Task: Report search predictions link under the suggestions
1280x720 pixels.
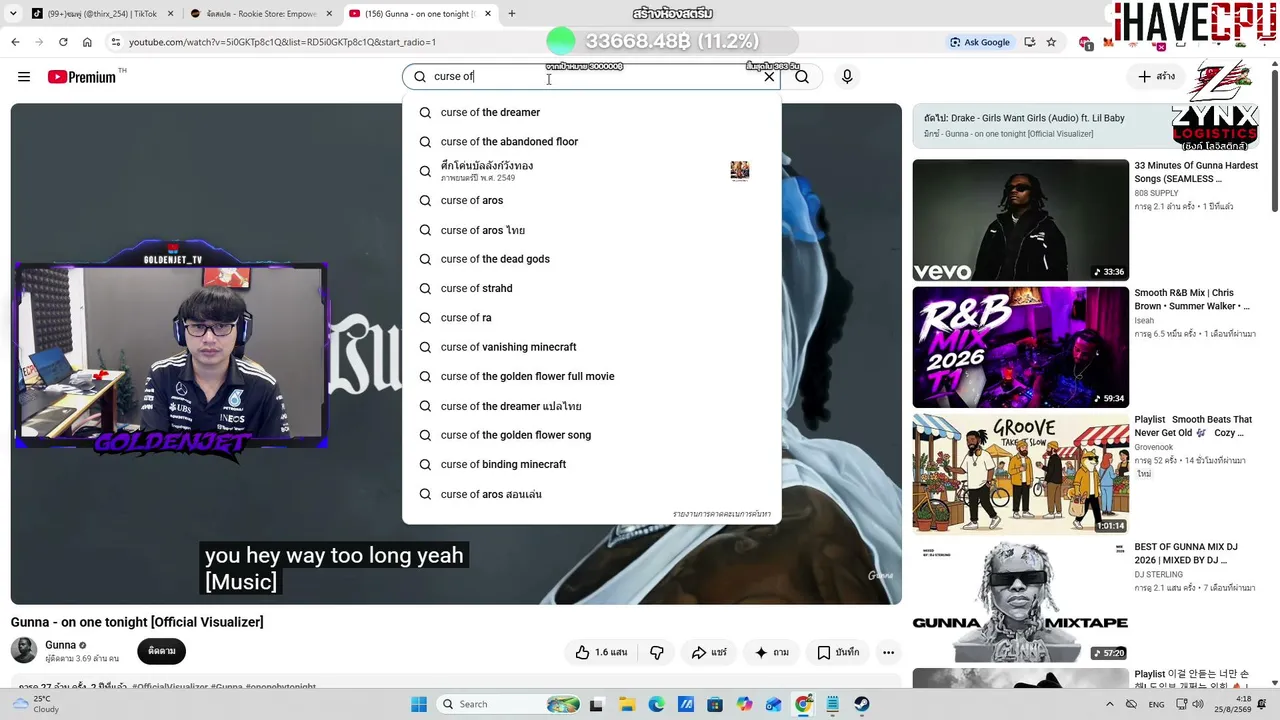Action: tap(721, 514)
